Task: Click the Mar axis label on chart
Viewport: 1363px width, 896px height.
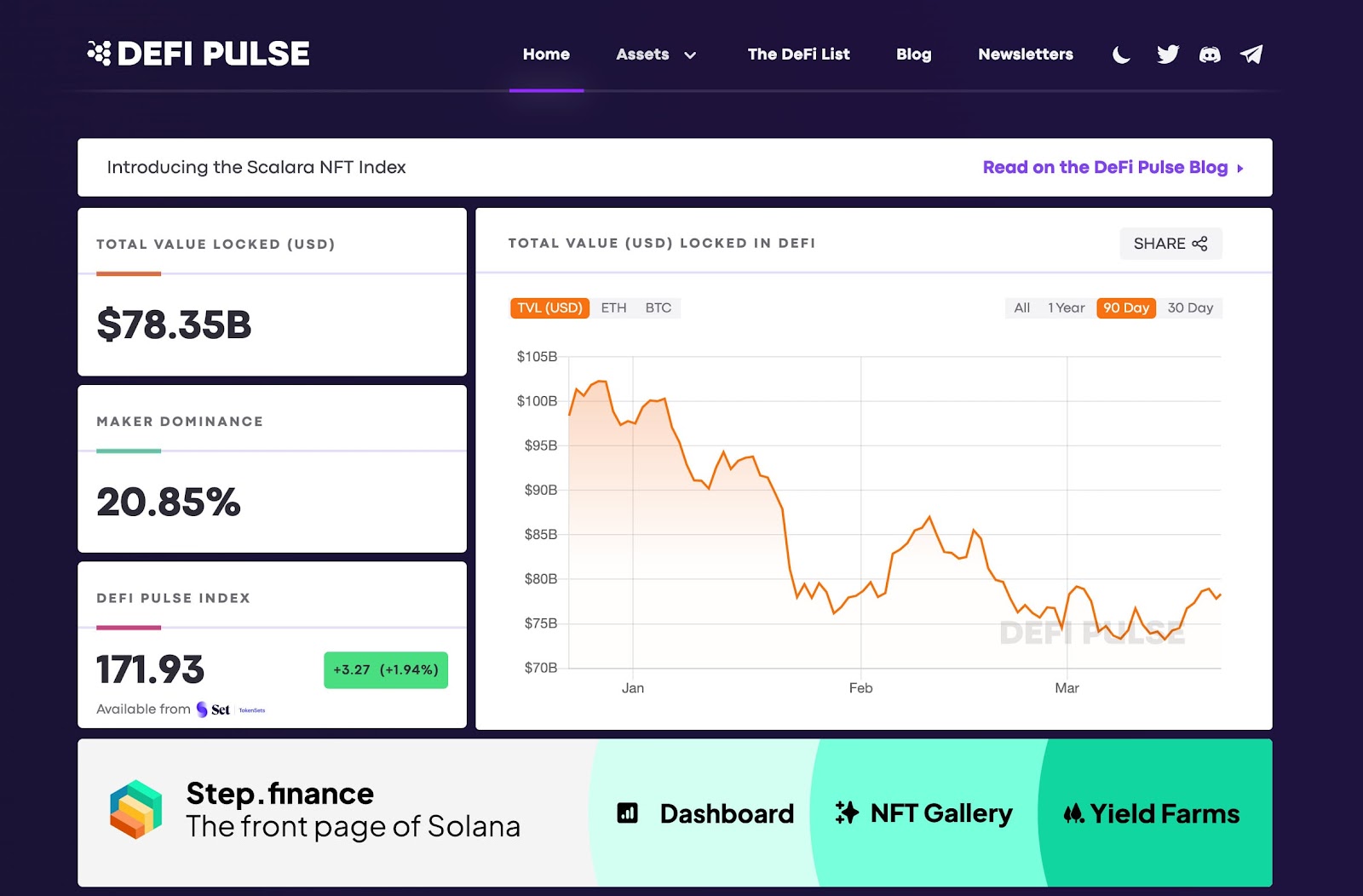Action: [1067, 688]
